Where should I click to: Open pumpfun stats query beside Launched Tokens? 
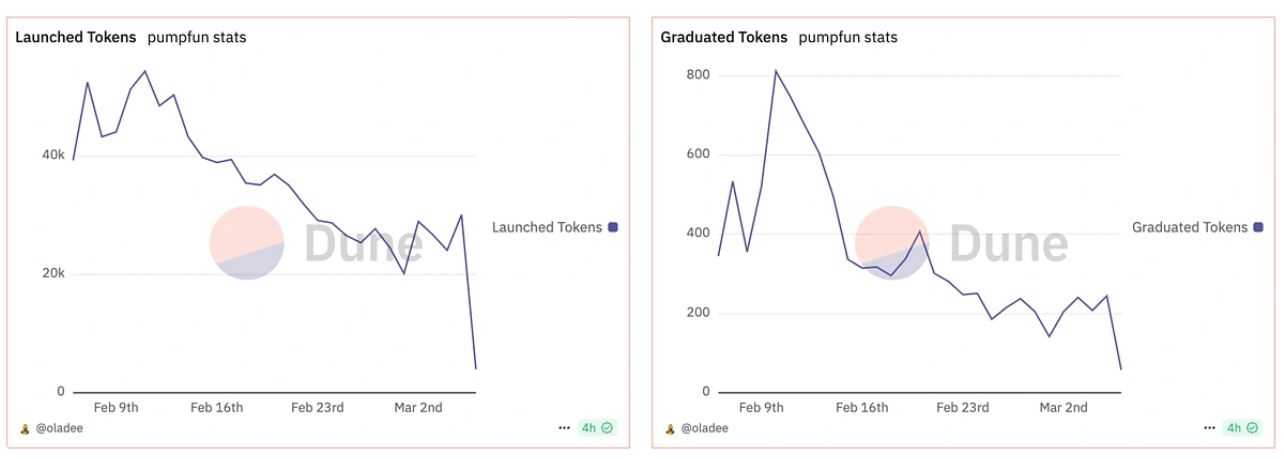196,38
